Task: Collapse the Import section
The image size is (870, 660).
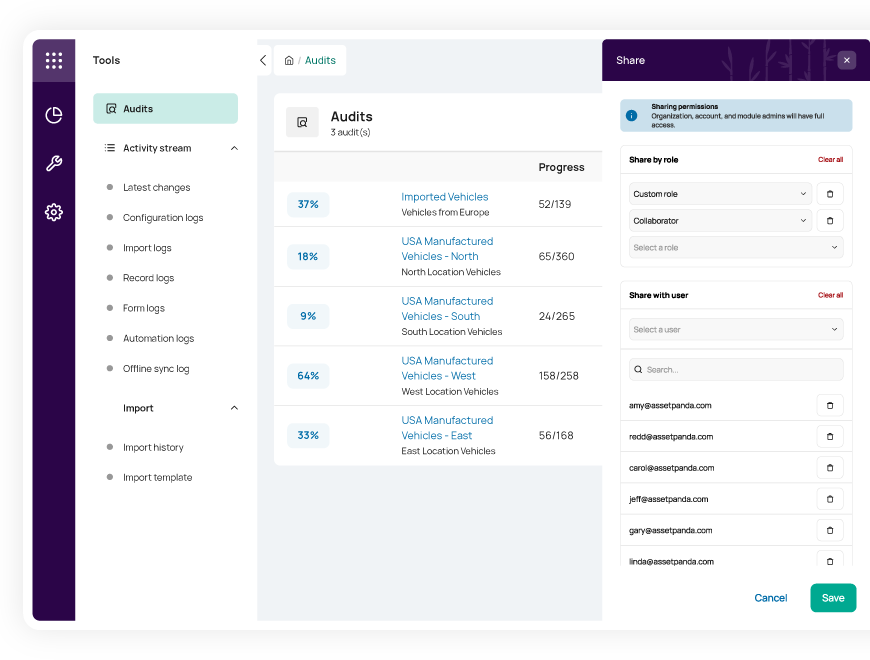Action: (235, 408)
